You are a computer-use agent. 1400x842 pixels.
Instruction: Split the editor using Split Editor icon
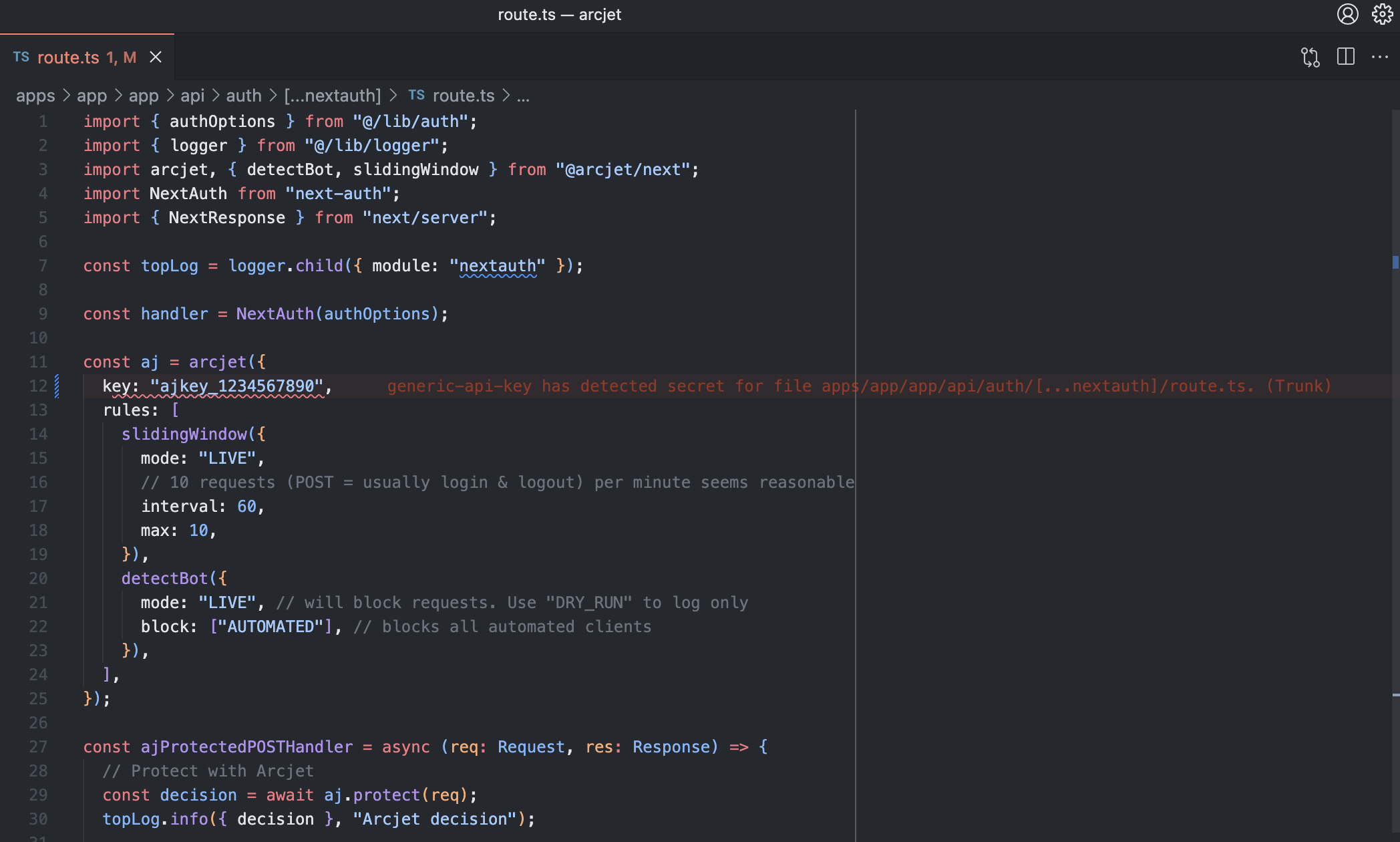1345,57
